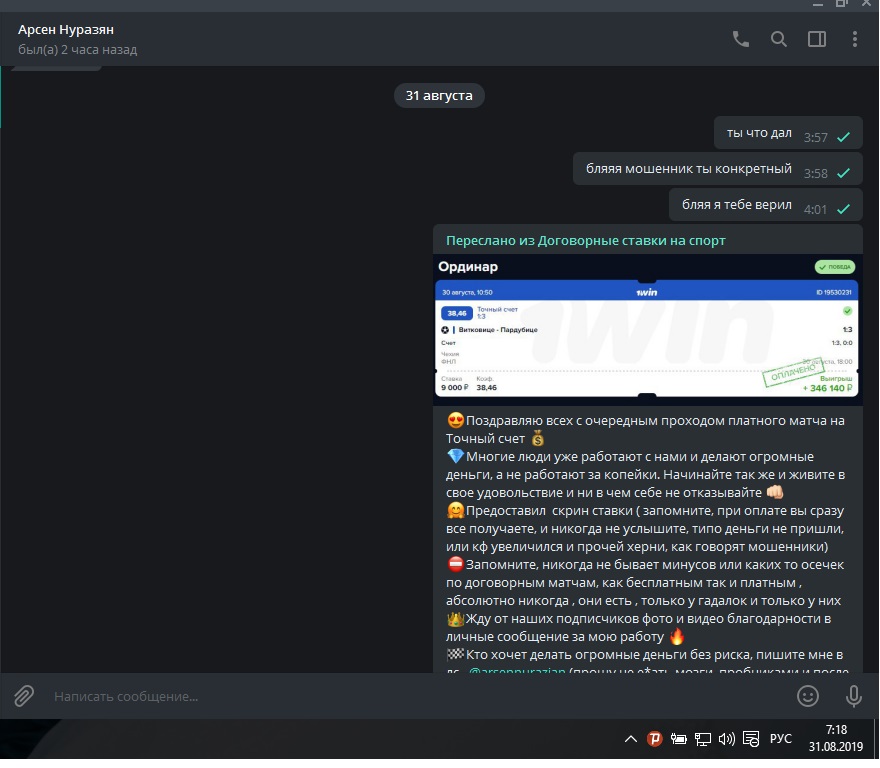The image size is (880, 768).
Task: Toggle the right info sidebar panel
Action: pyautogui.click(x=817, y=39)
